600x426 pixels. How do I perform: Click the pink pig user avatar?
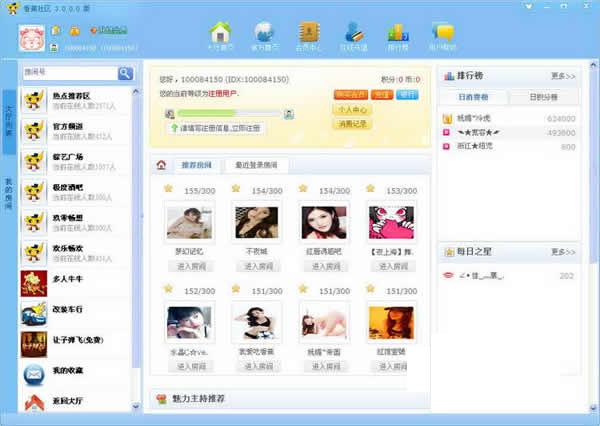(32, 38)
